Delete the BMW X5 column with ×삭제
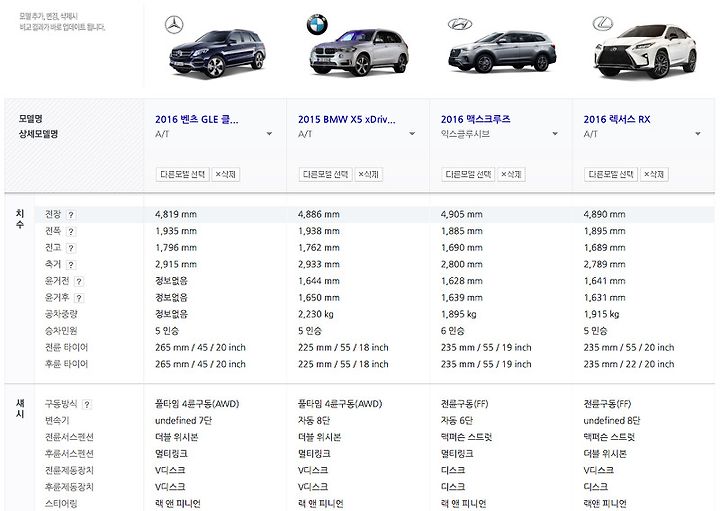This screenshot has height=511, width=720. click(368, 174)
